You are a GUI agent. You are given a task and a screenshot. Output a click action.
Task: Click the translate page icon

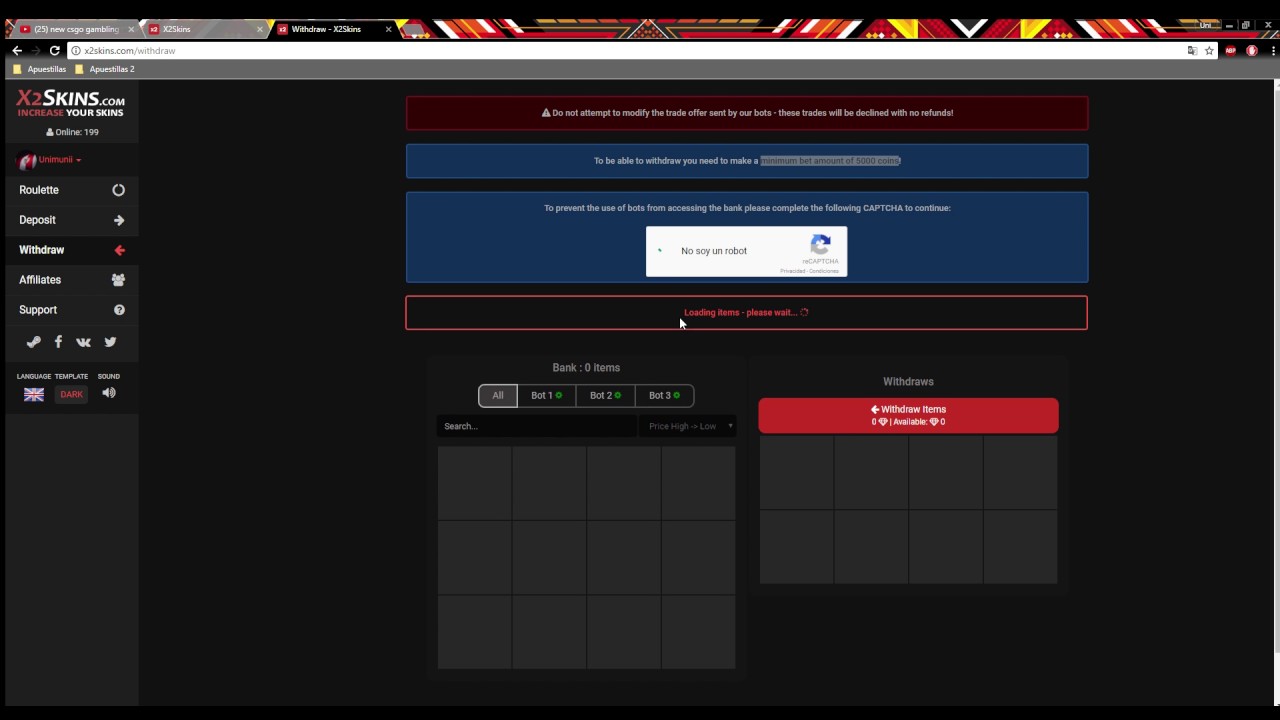point(1192,50)
